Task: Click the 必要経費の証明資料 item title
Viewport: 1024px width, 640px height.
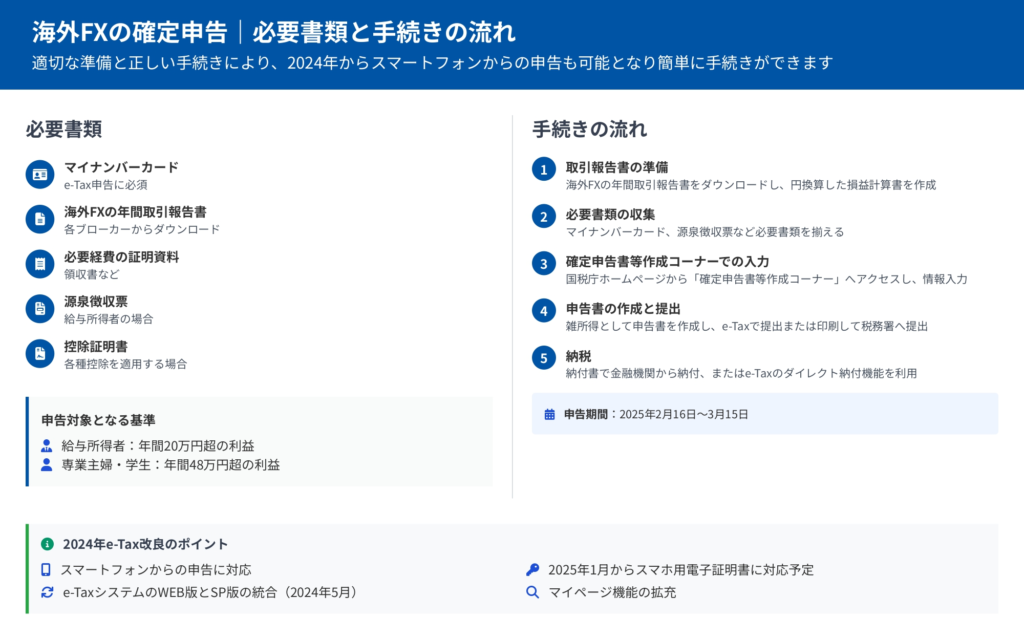Action: click(121, 257)
